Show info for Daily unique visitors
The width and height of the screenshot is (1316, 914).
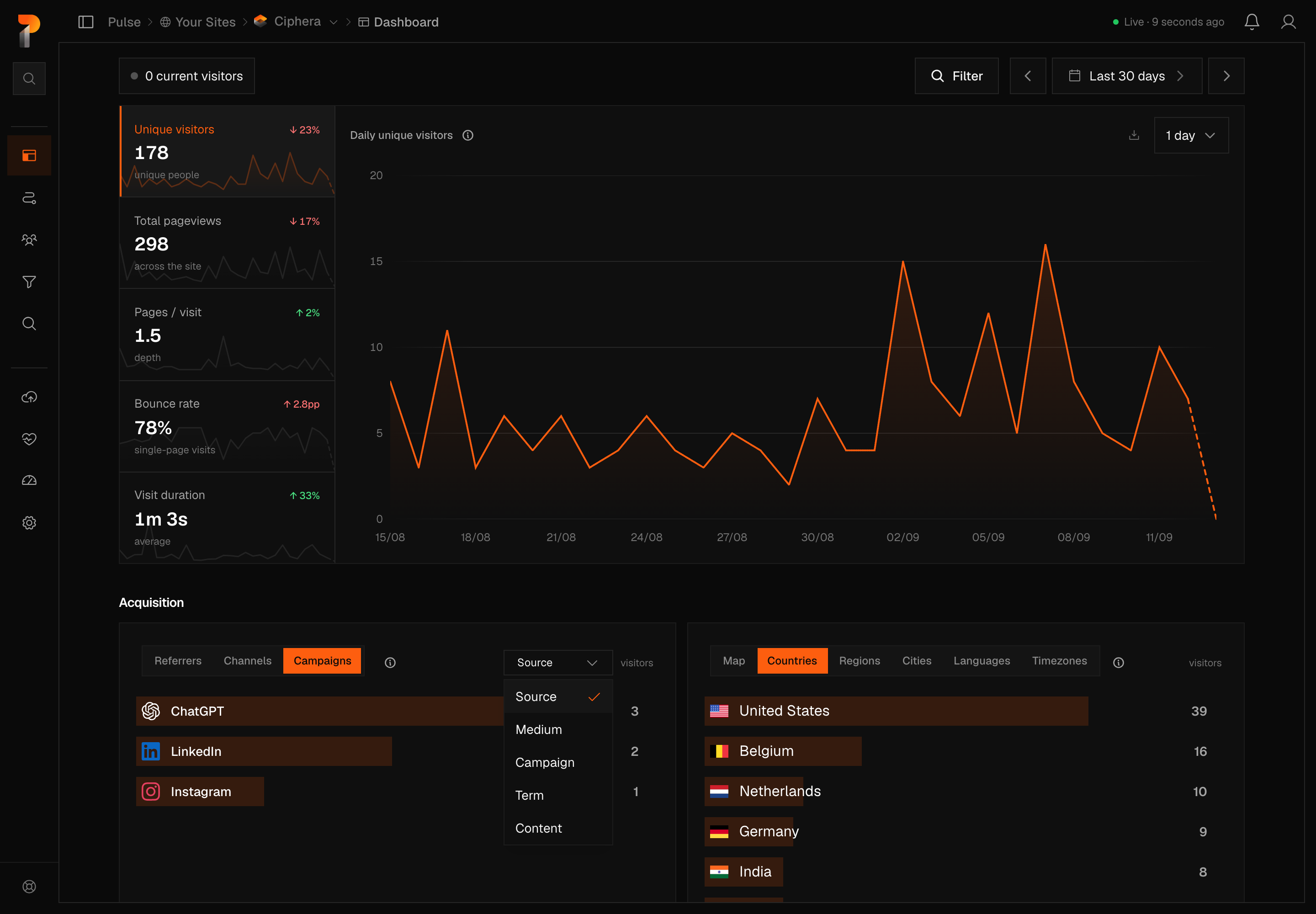coord(468,135)
